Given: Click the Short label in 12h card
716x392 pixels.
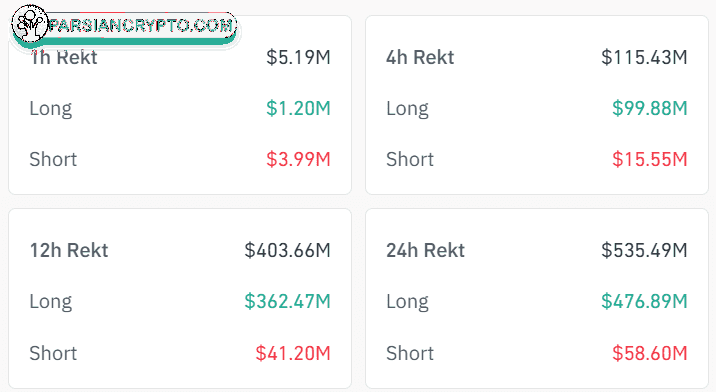Looking at the screenshot, I should click(x=53, y=353).
